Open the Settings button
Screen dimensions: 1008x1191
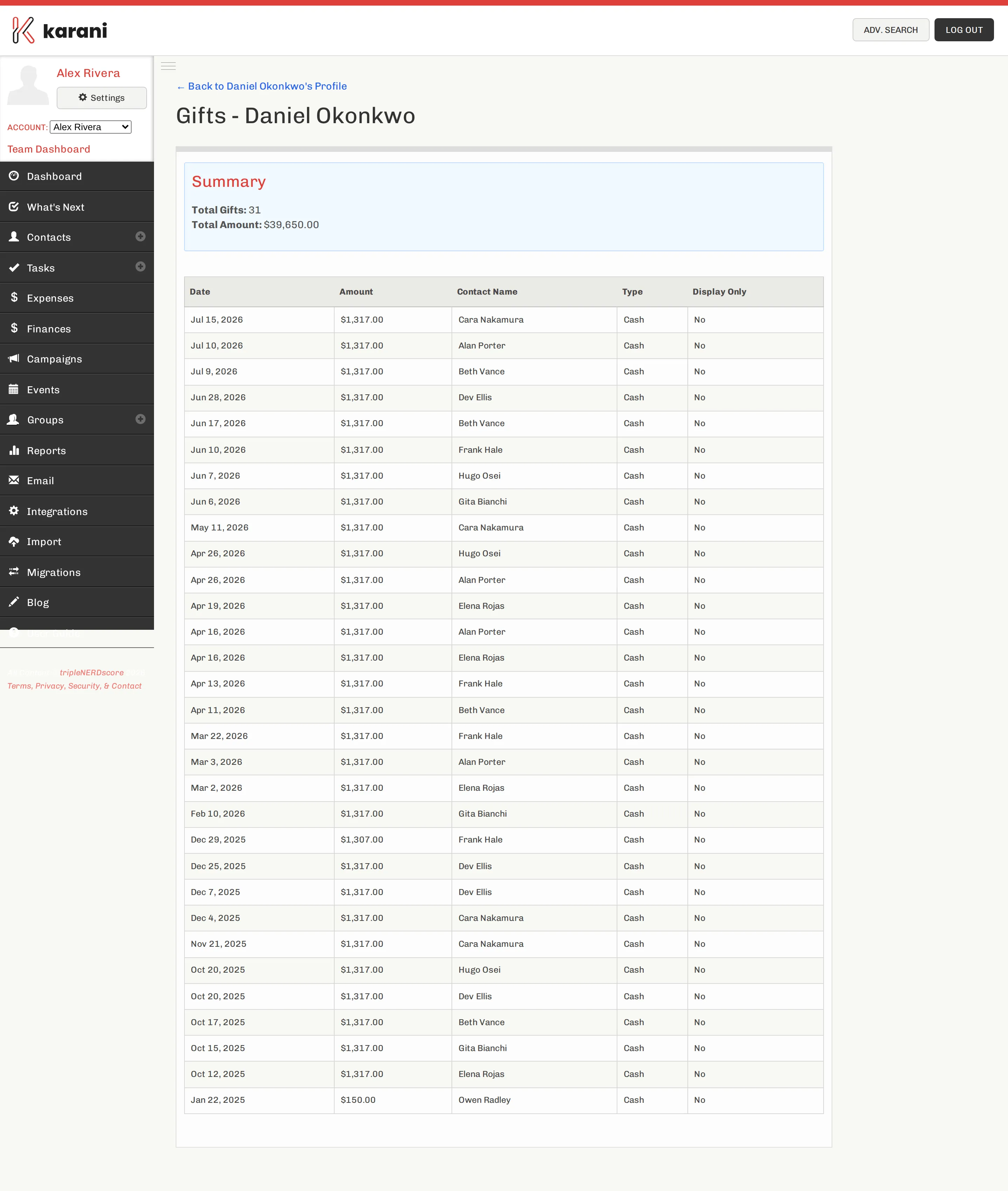101,98
